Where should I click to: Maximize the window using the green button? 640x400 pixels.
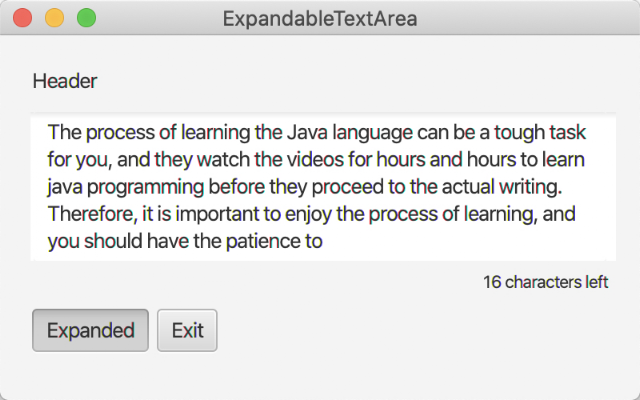(87, 18)
